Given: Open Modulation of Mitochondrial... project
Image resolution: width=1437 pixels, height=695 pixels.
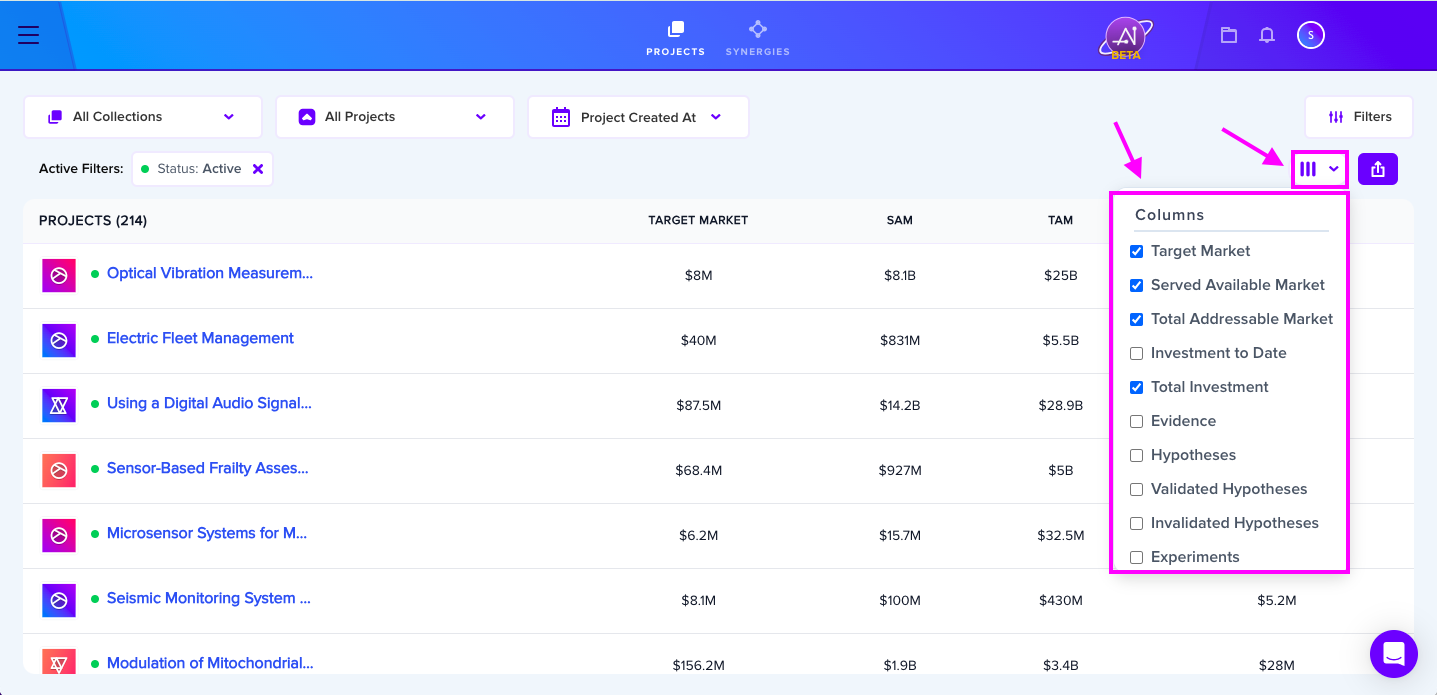Looking at the screenshot, I should (x=210, y=663).
